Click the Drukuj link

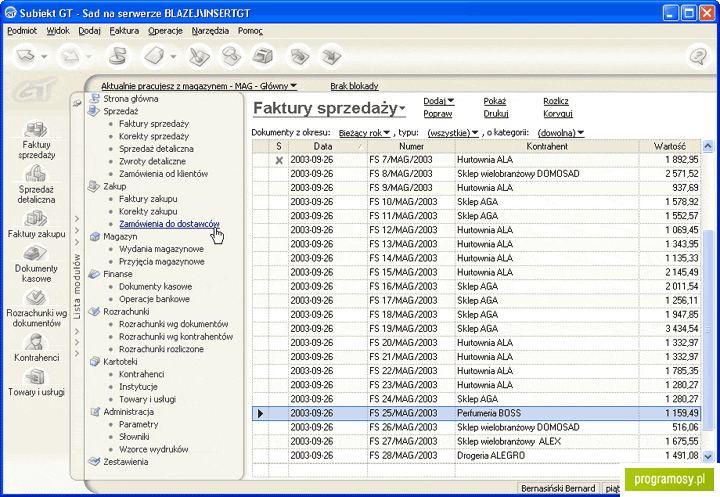[496, 113]
